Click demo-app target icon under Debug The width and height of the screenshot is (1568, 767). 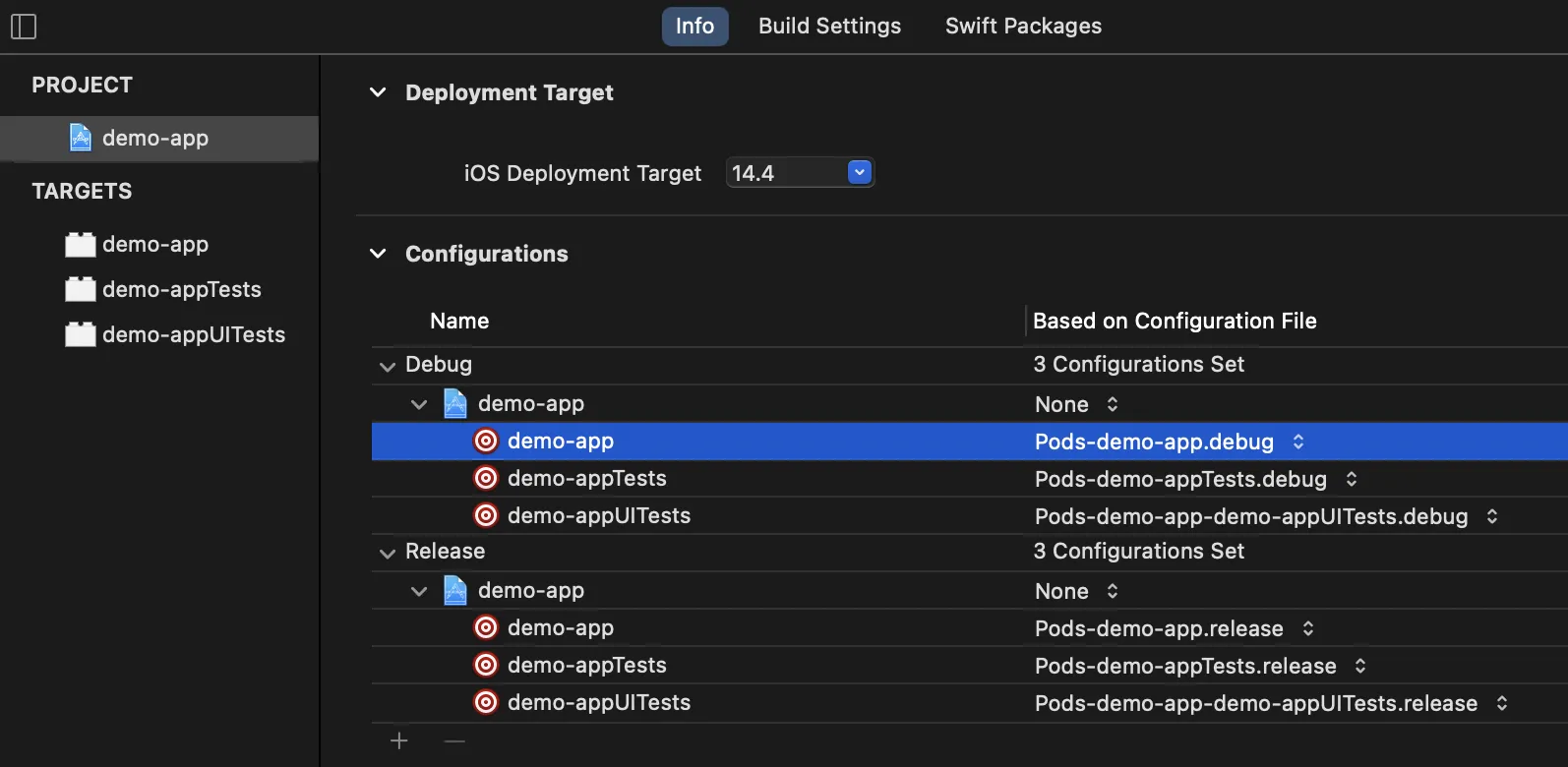coord(486,441)
